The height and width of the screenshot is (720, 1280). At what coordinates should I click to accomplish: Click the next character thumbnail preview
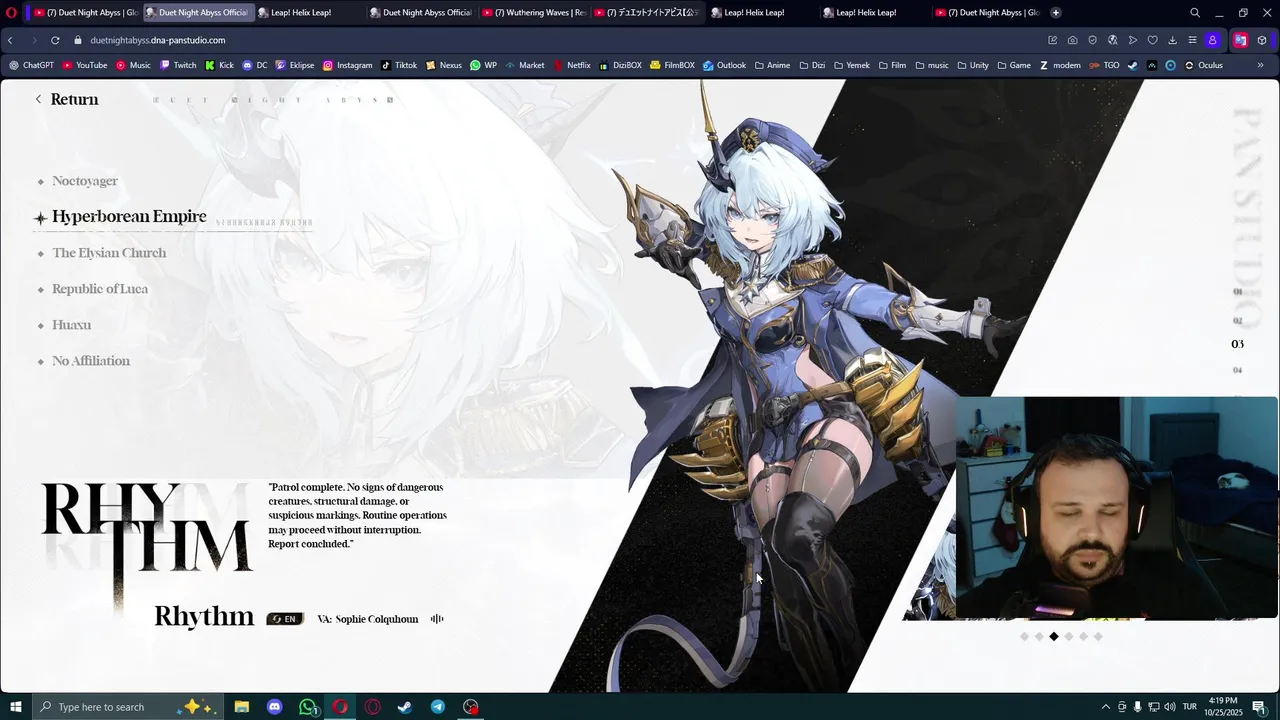(930, 585)
